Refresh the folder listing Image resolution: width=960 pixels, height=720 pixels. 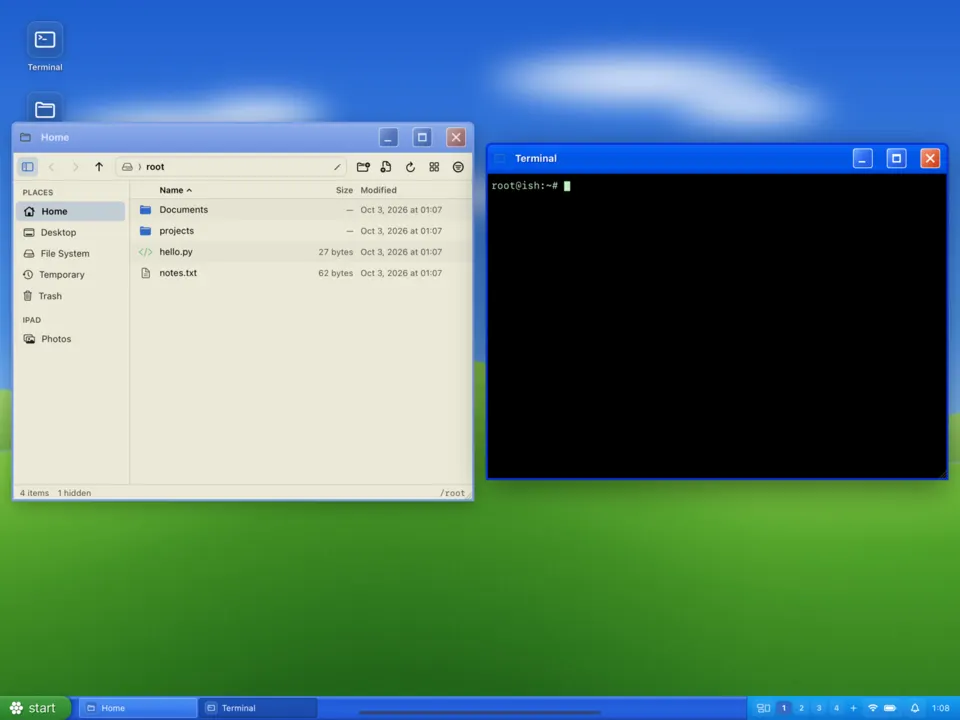[410, 167]
